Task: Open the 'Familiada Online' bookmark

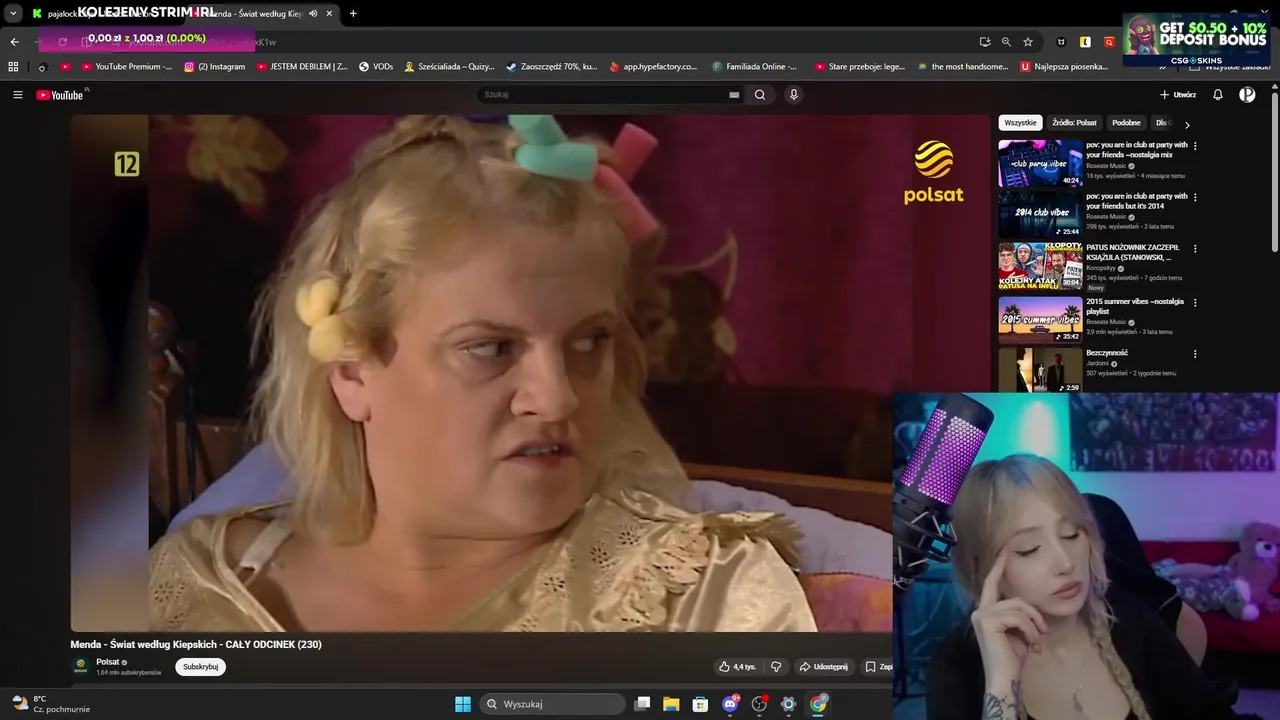Action: [755, 67]
